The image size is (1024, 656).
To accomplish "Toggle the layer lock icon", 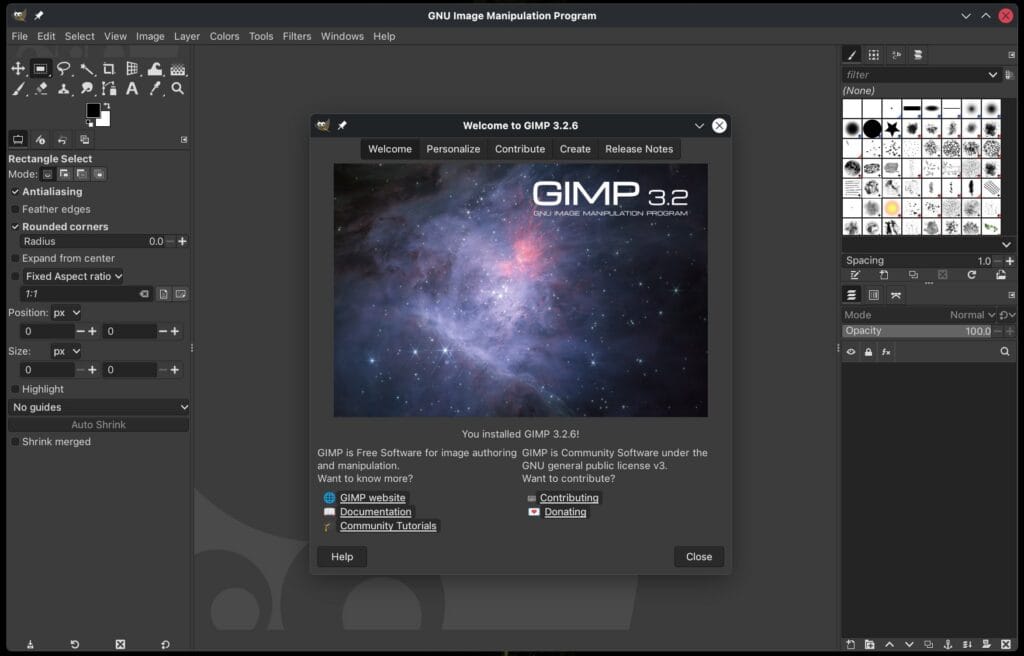I will (868, 352).
